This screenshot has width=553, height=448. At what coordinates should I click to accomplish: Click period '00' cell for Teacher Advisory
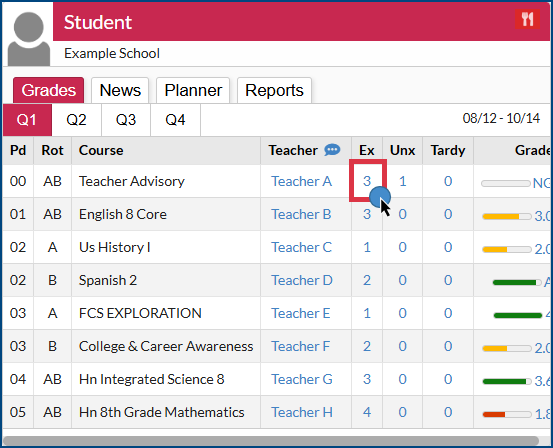point(18,181)
